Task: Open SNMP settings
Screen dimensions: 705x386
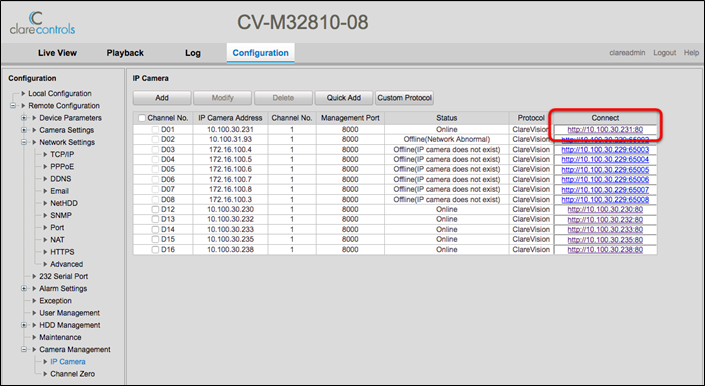Action: (61, 215)
